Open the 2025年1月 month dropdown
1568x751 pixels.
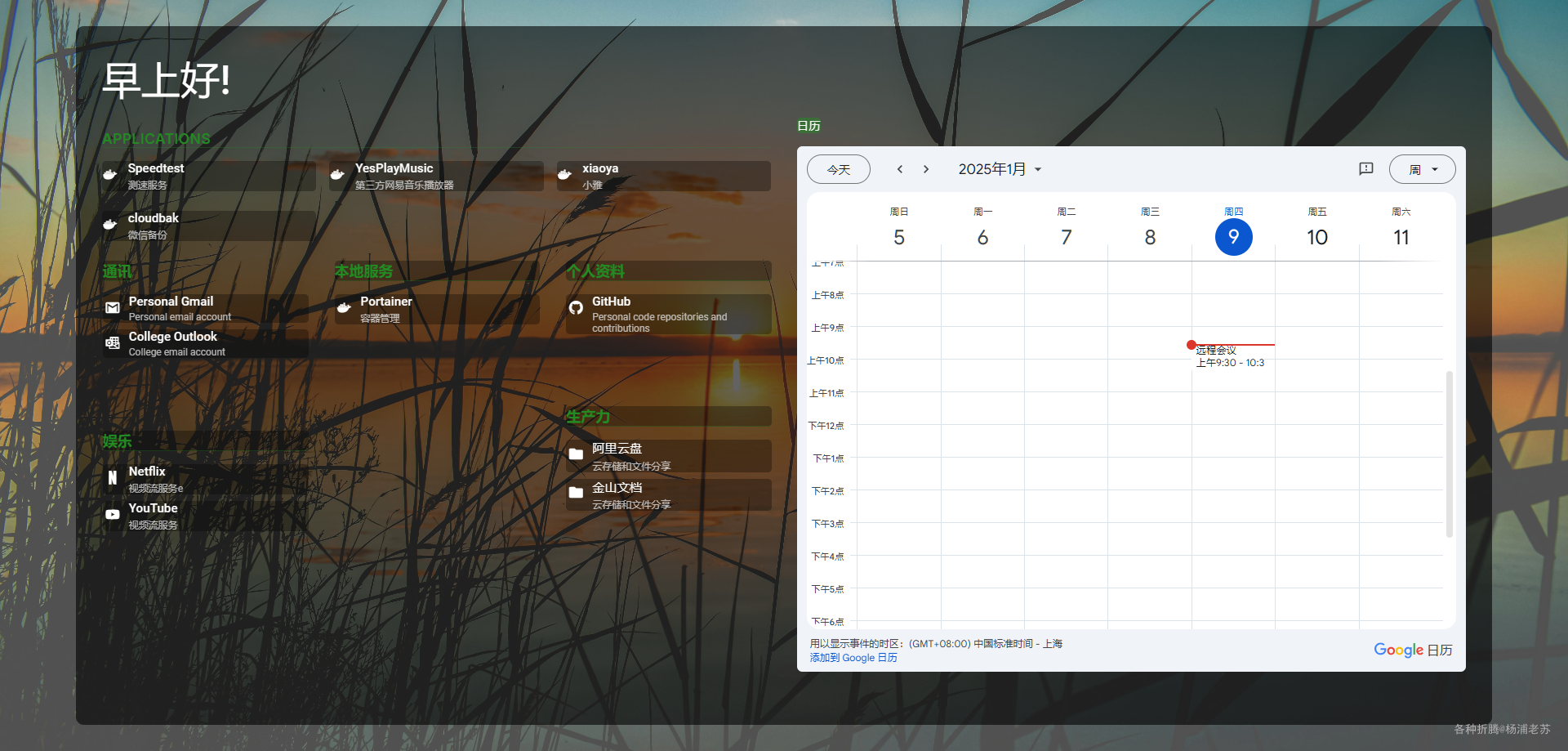pos(1000,169)
